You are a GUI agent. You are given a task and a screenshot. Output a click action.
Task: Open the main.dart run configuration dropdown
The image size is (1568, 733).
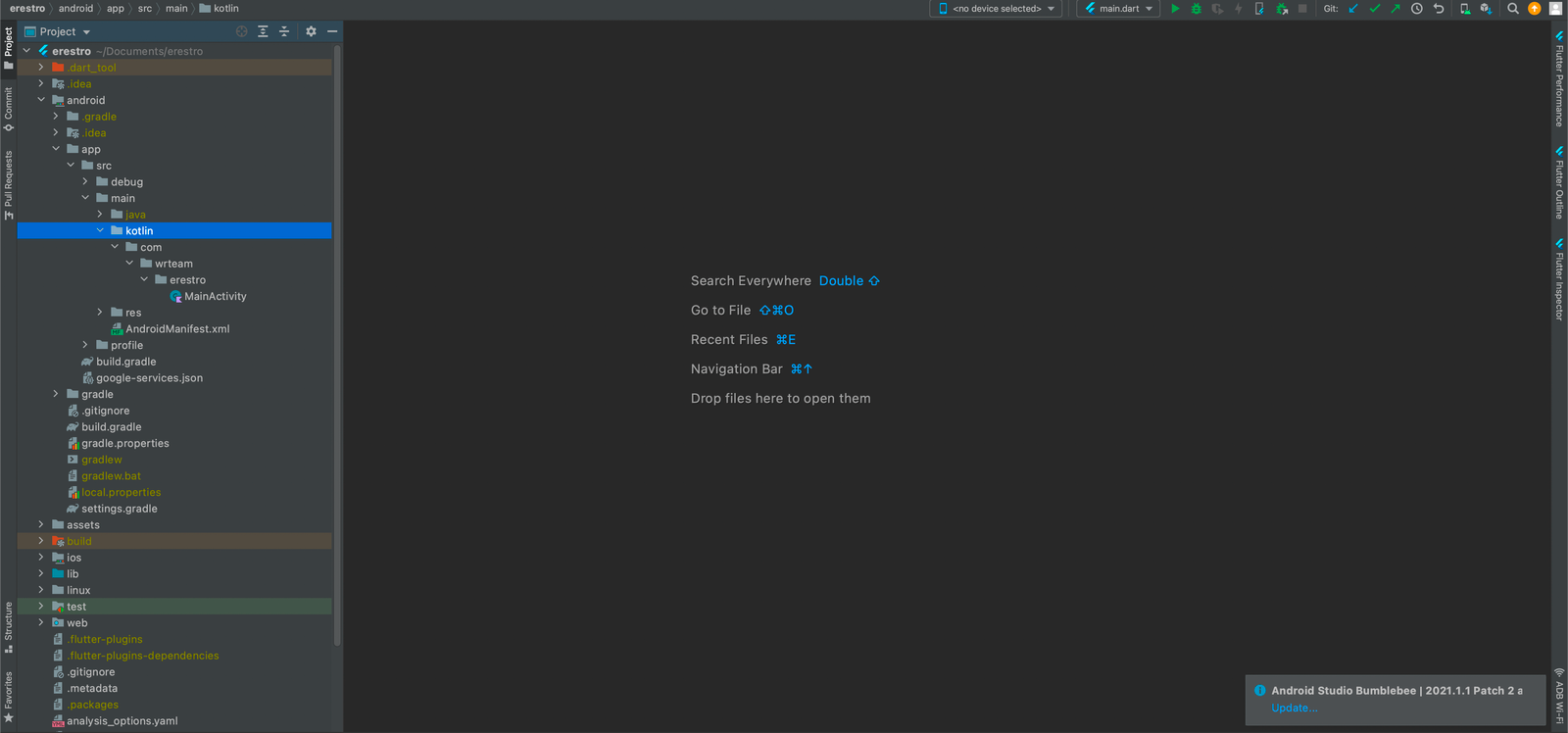click(1118, 9)
